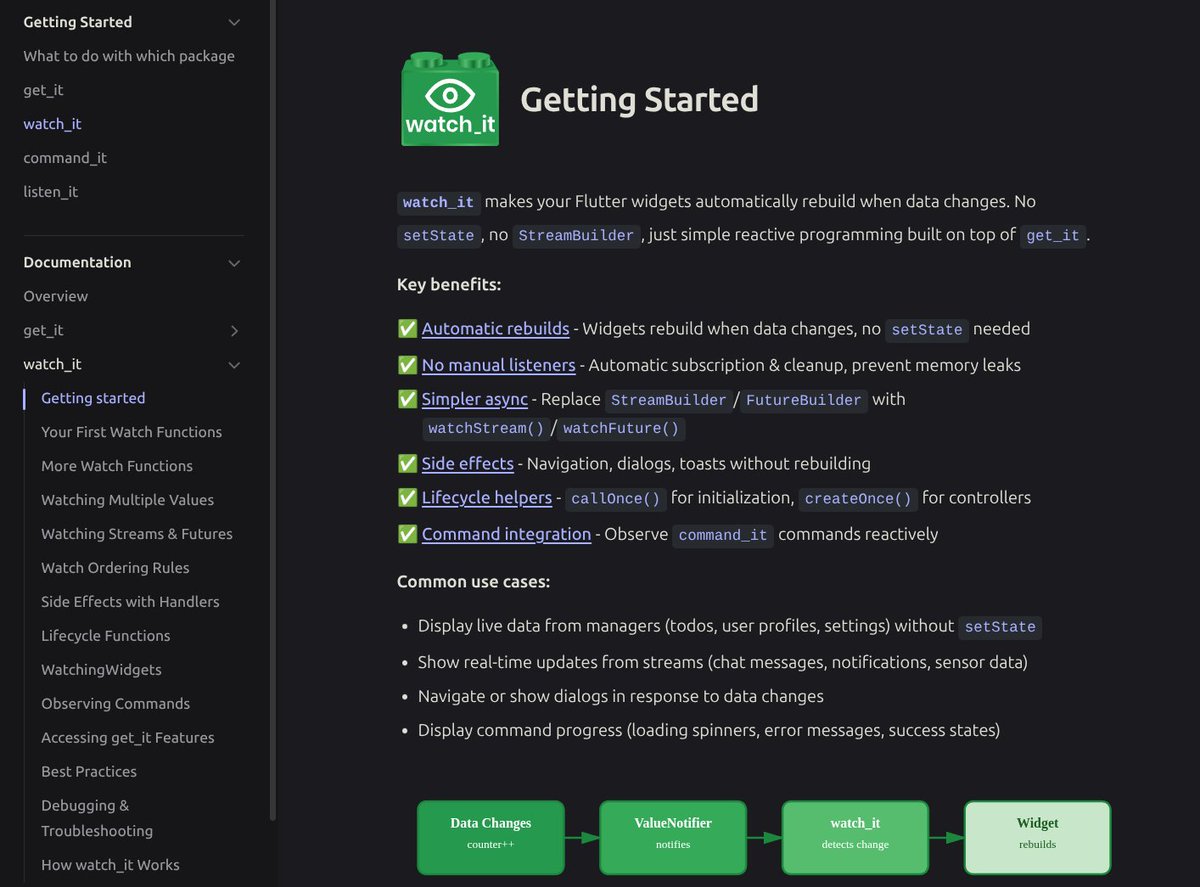The width and height of the screenshot is (1200, 887).
Task: Click checkmark icon beside Lifecycle helpers
Action: (407, 497)
